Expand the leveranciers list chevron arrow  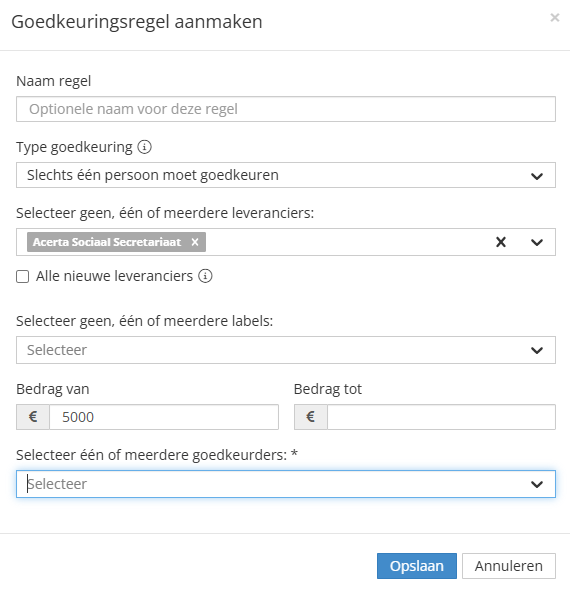click(x=537, y=242)
